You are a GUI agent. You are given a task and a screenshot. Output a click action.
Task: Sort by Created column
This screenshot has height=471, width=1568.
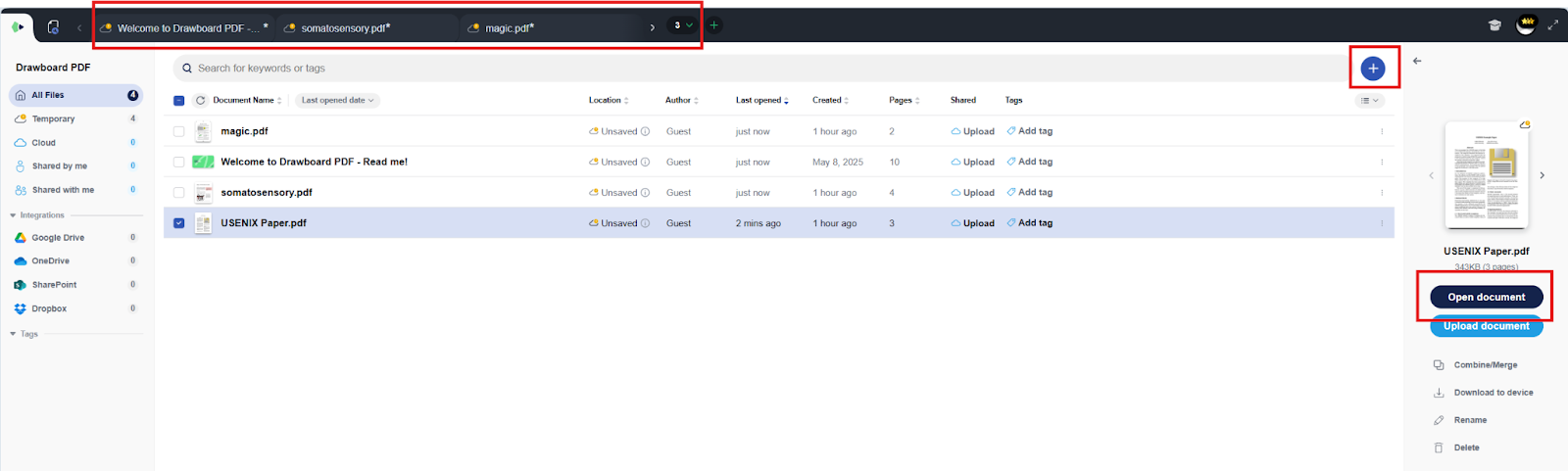(831, 100)
